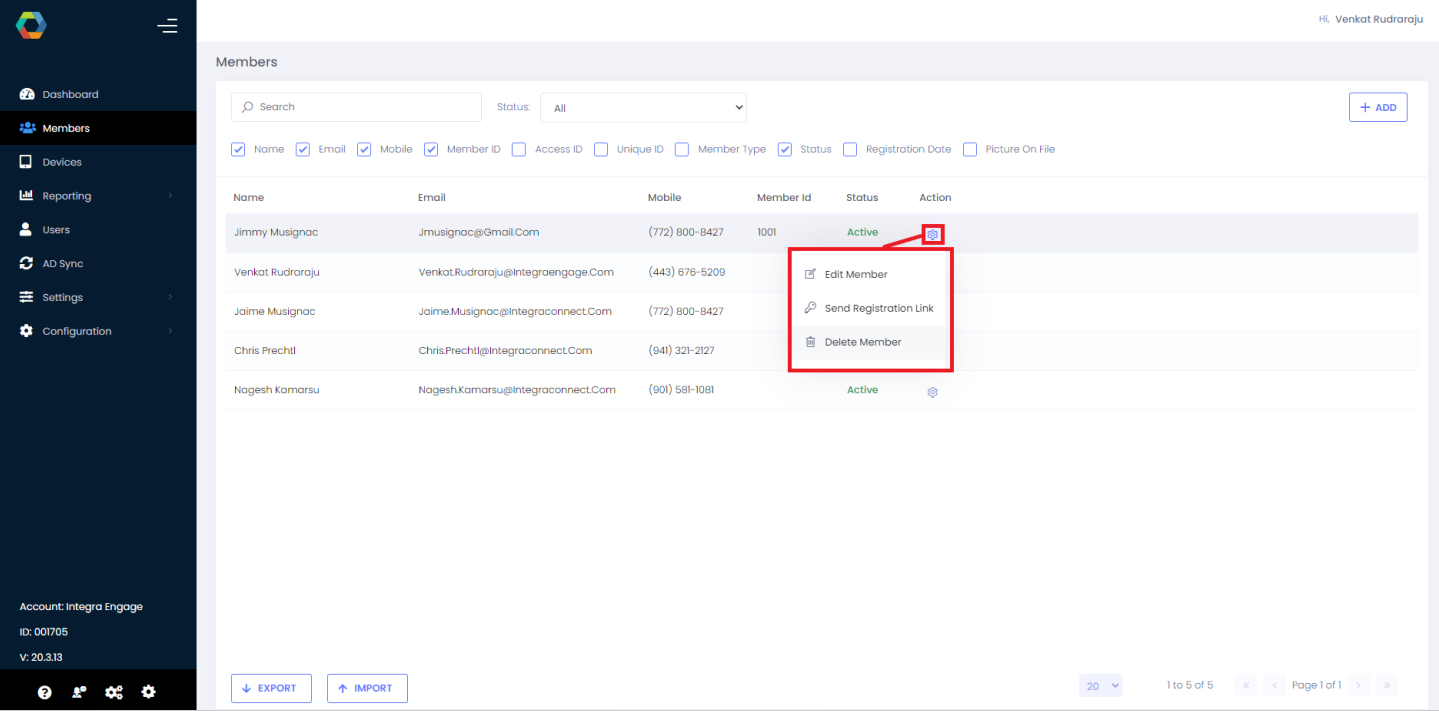Go to last page with double-arrow control
This screenshot has width=1439, height=711.
click(x=1387, y=685)
